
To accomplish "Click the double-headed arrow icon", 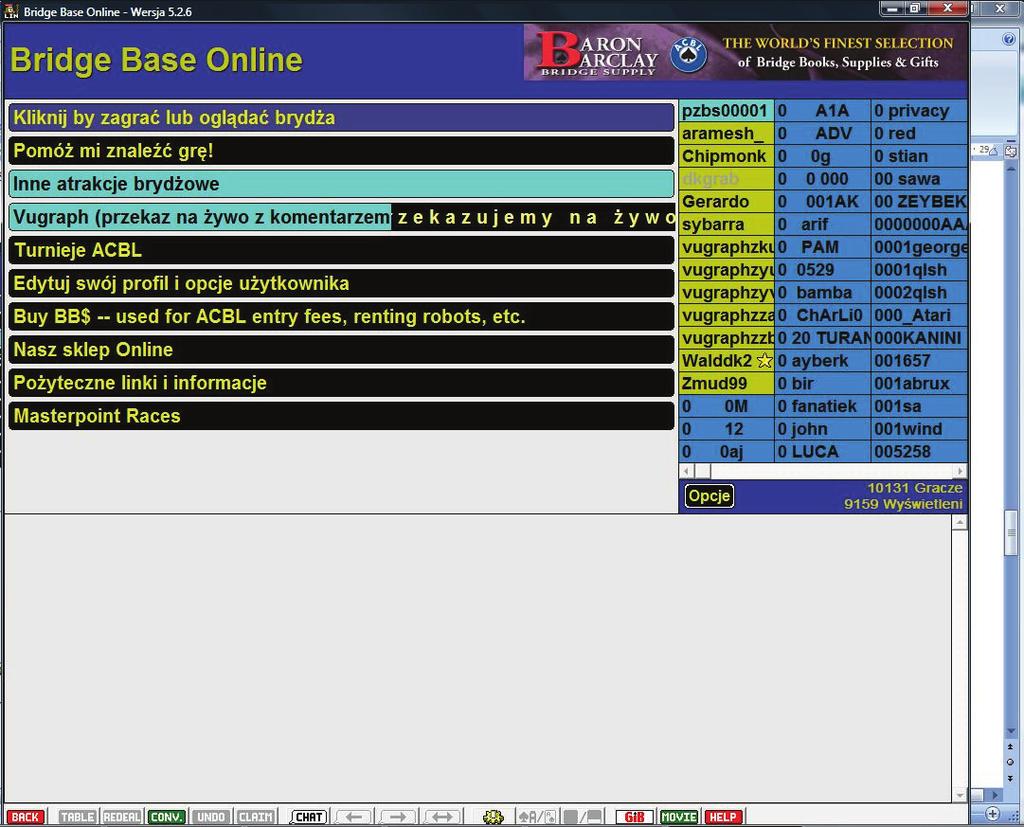I will pos(442,817).
